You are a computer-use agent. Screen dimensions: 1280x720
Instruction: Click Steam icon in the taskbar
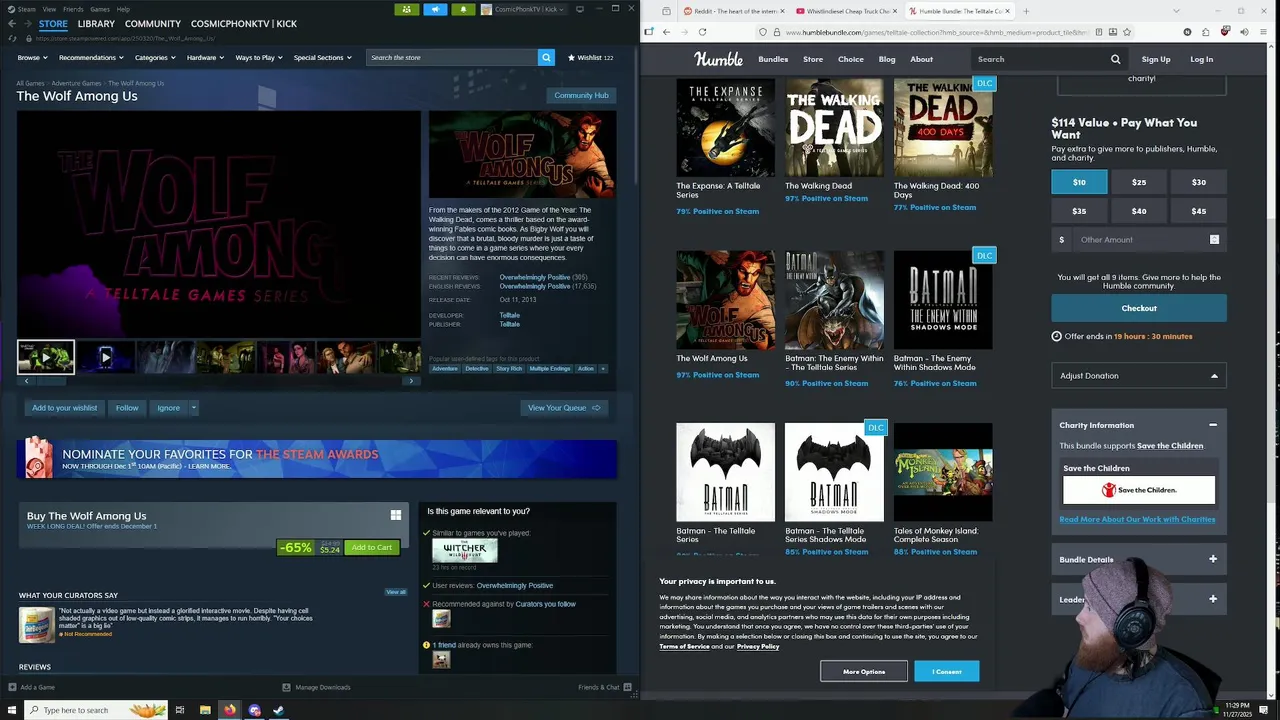[279, 710]
